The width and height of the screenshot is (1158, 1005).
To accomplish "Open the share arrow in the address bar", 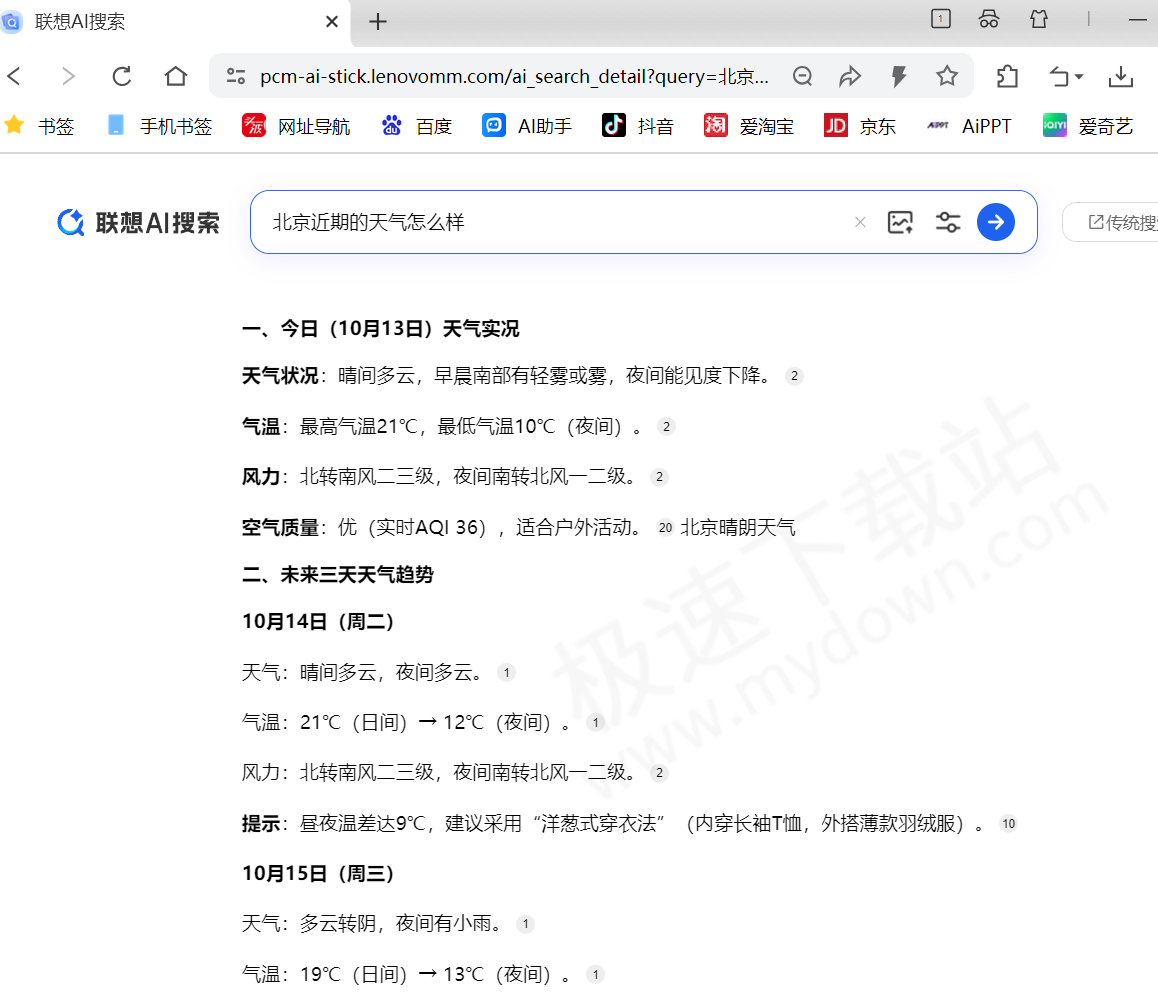I will click(850, 76).
